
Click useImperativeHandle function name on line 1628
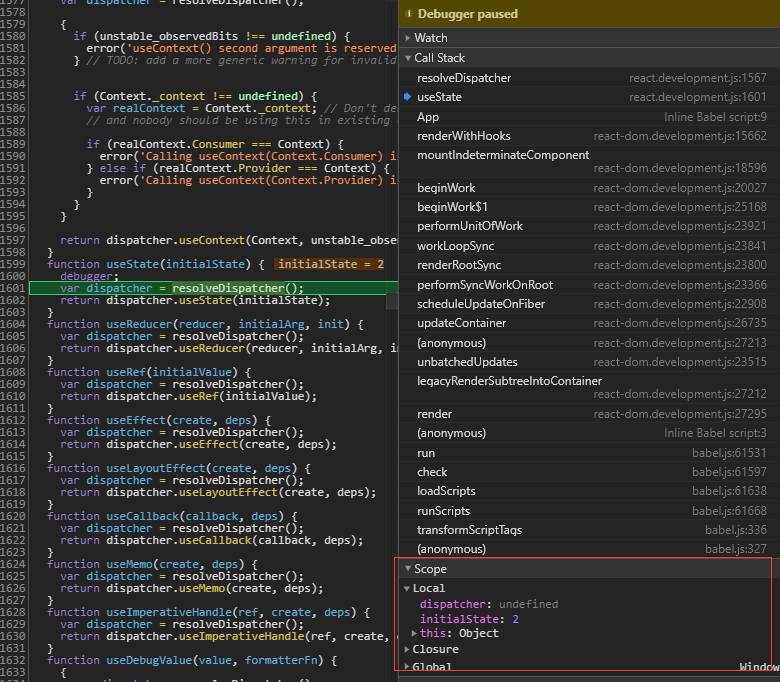click(169, 612)
